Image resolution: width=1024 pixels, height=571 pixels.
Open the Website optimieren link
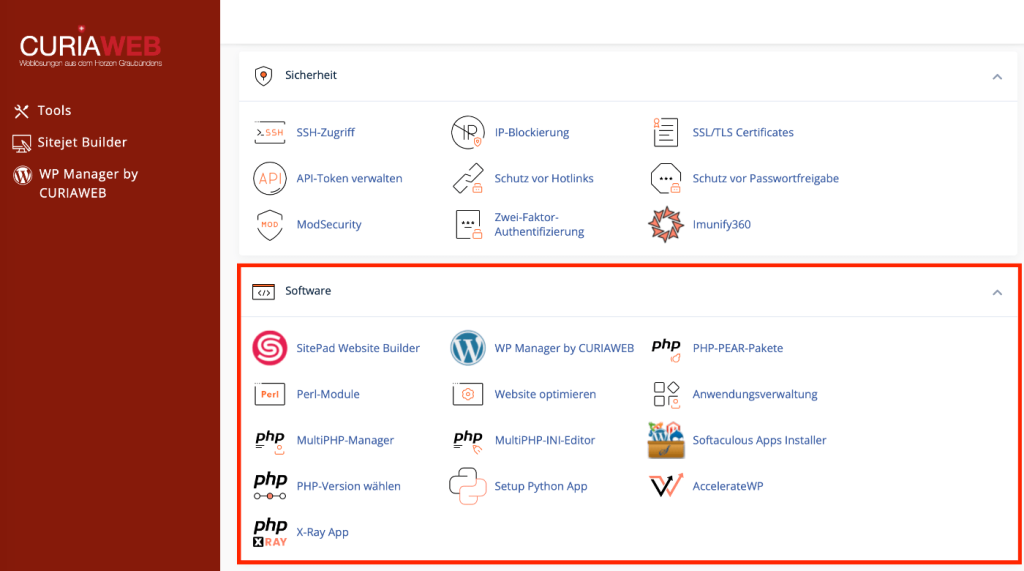[x=545, y=395]
